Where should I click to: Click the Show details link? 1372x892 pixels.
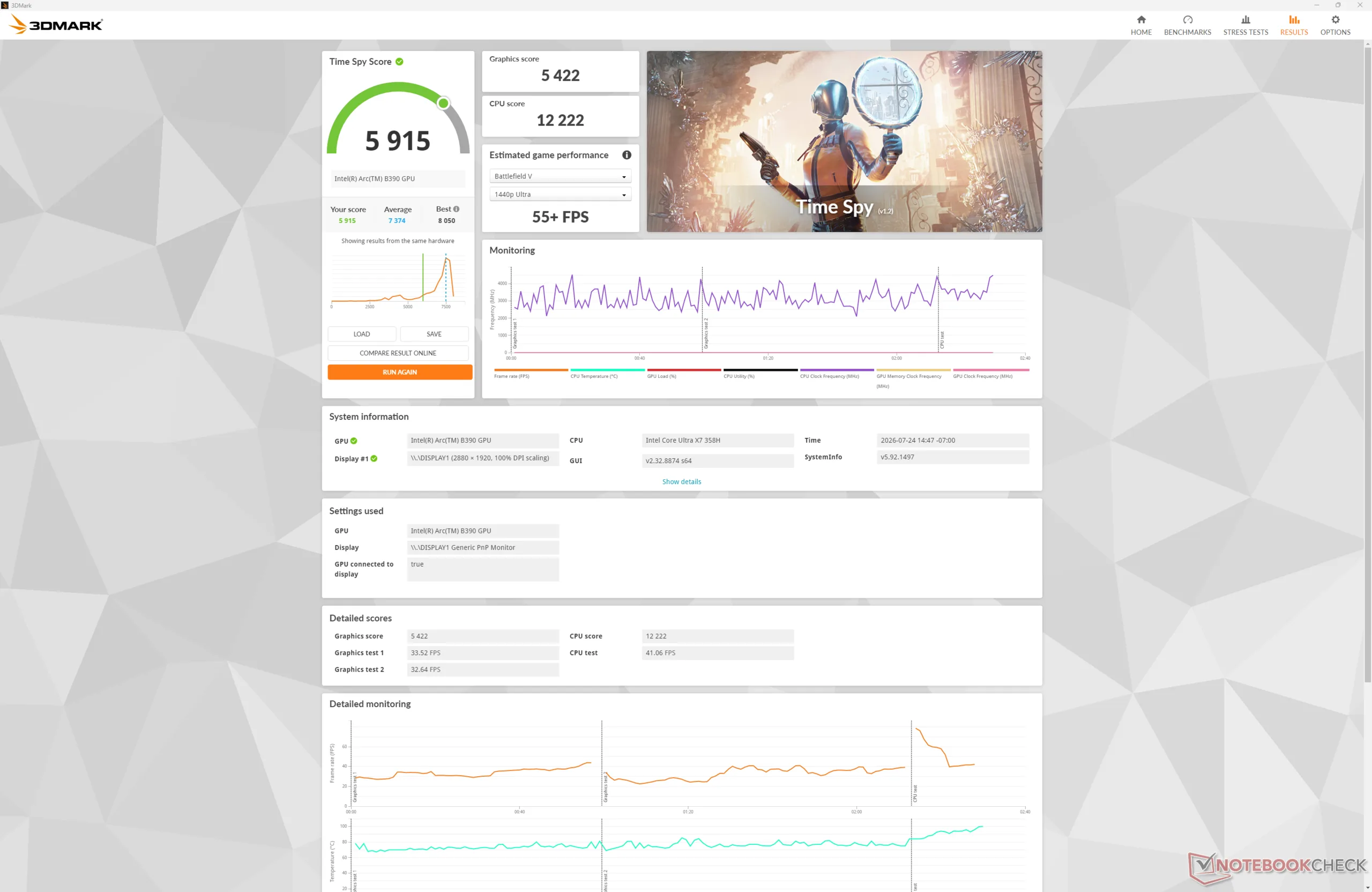tap(681, 482)
